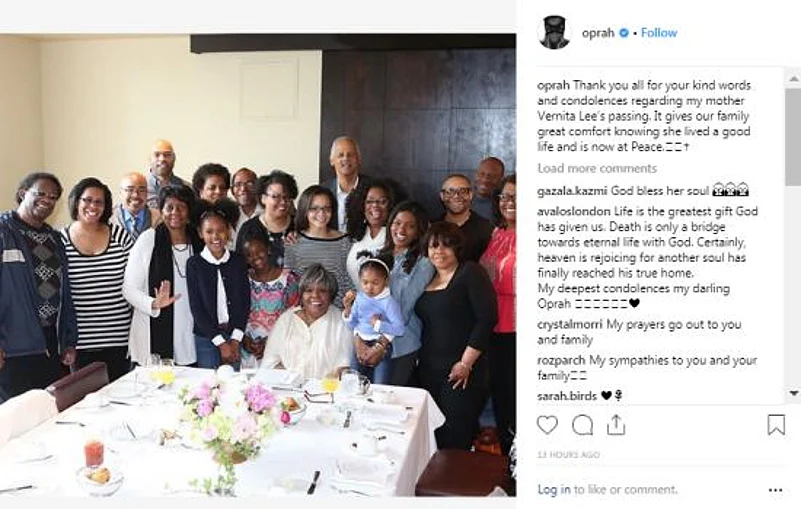Viewport: 801px width, 509px height.
Task: Share the post via the share icon
Action: pos(616,425)
